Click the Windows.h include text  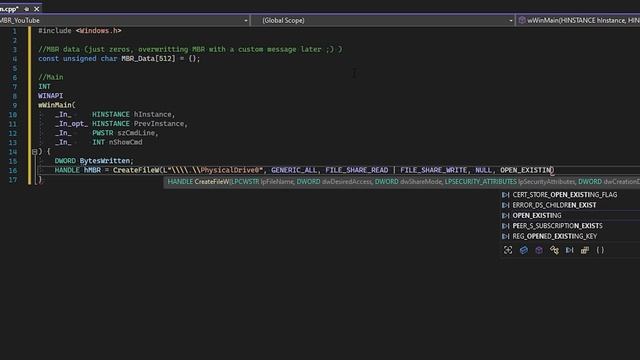(98, 31)
